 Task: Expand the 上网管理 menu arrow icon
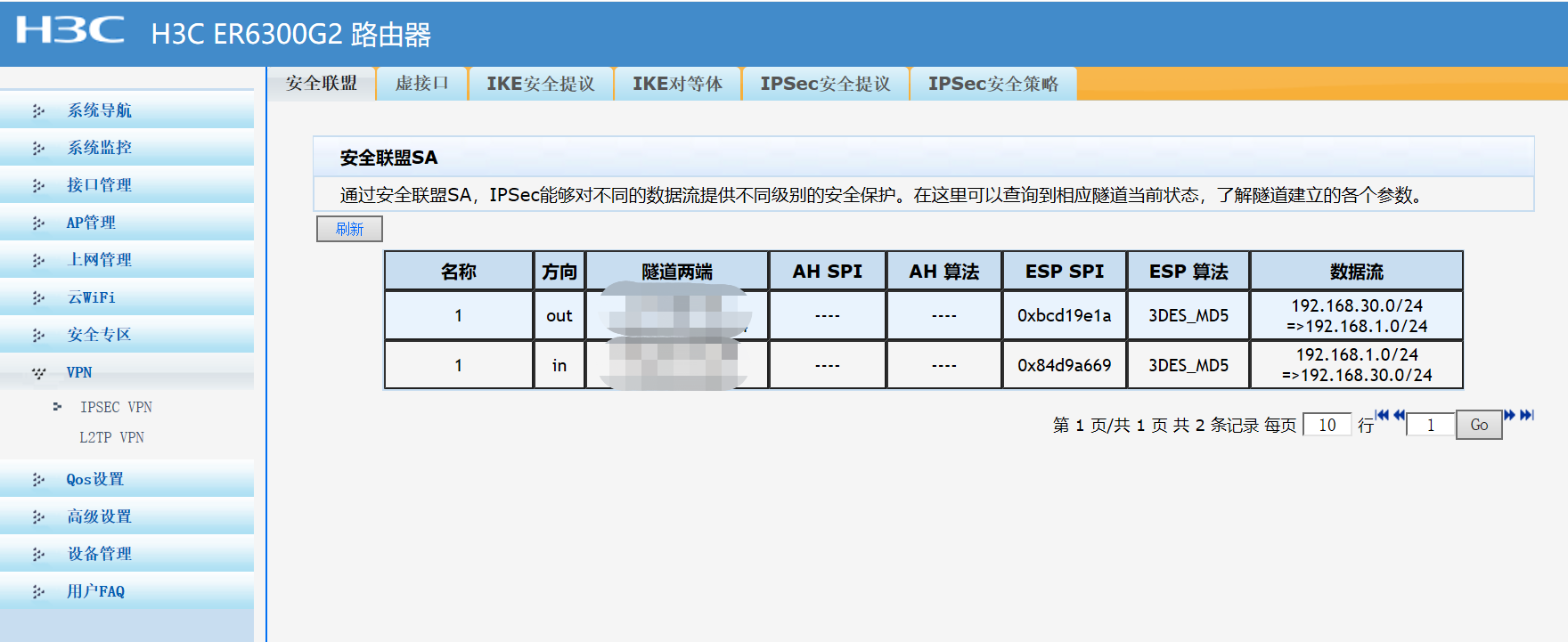click(38, 260)
